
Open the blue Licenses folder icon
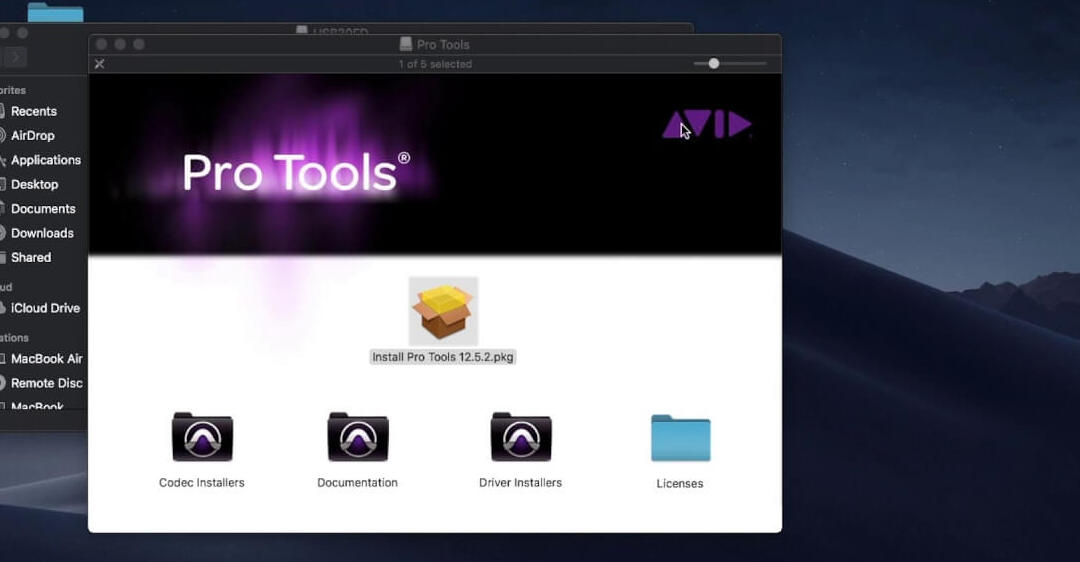coord(681,438)
